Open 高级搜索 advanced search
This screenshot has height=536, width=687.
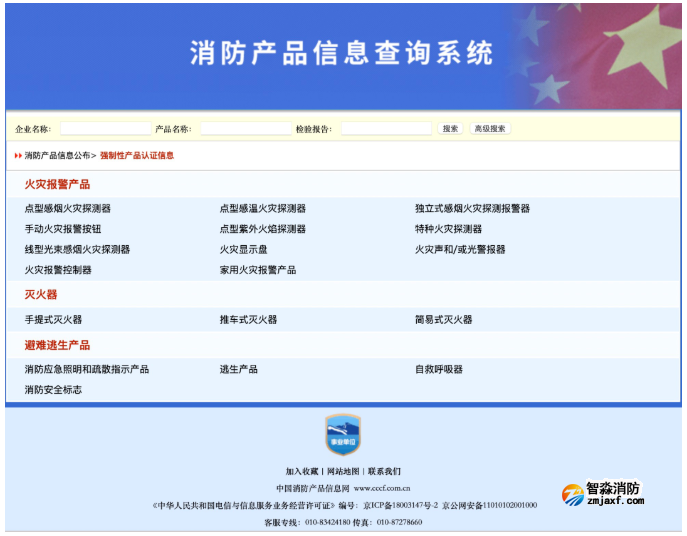(491, 129)
